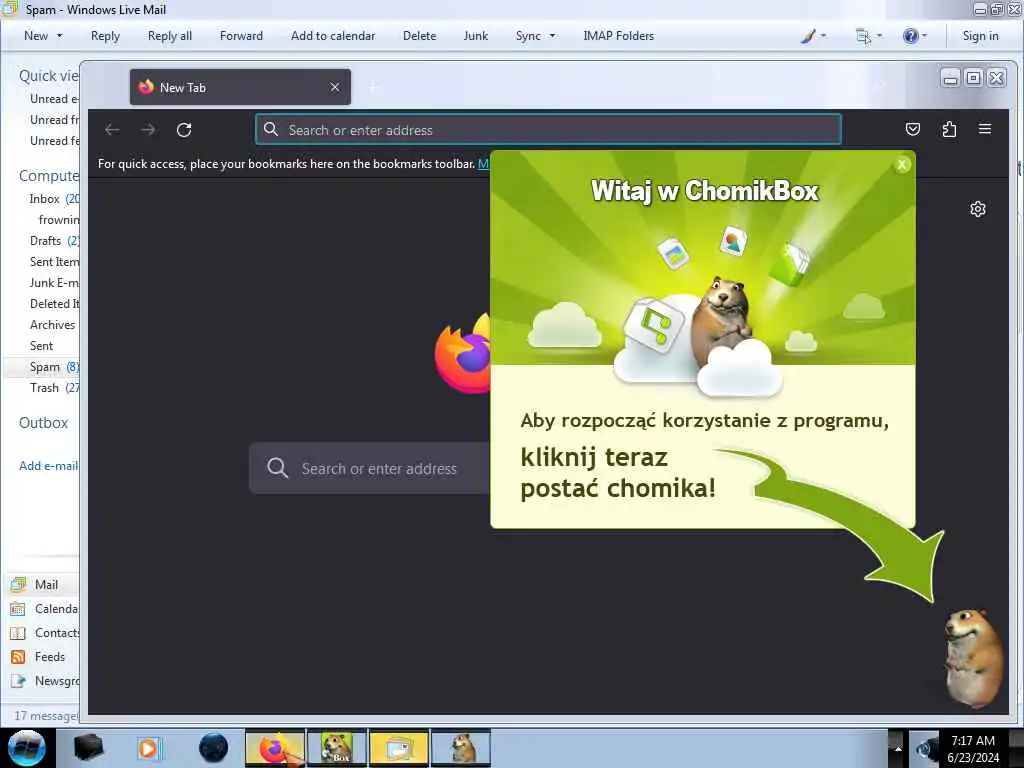Viewport: 1024px width, 768px height.
Task: Open Firefox extensions puzzle icon
Action: (950, 129)
